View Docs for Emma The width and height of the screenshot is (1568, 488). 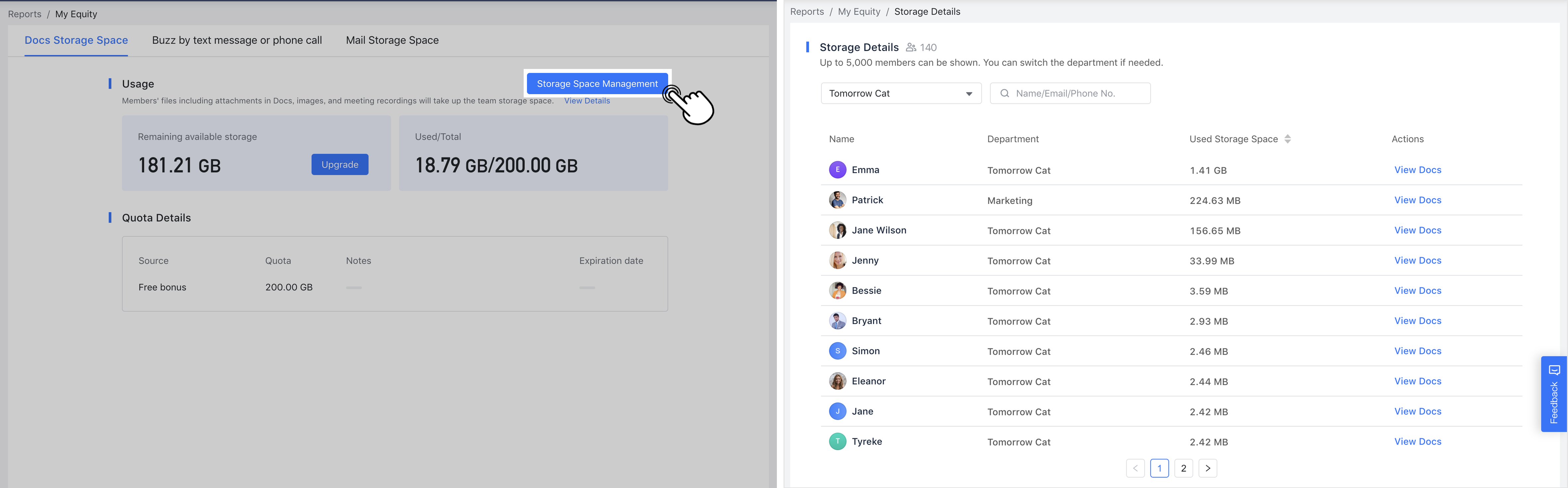[1418, 170]
